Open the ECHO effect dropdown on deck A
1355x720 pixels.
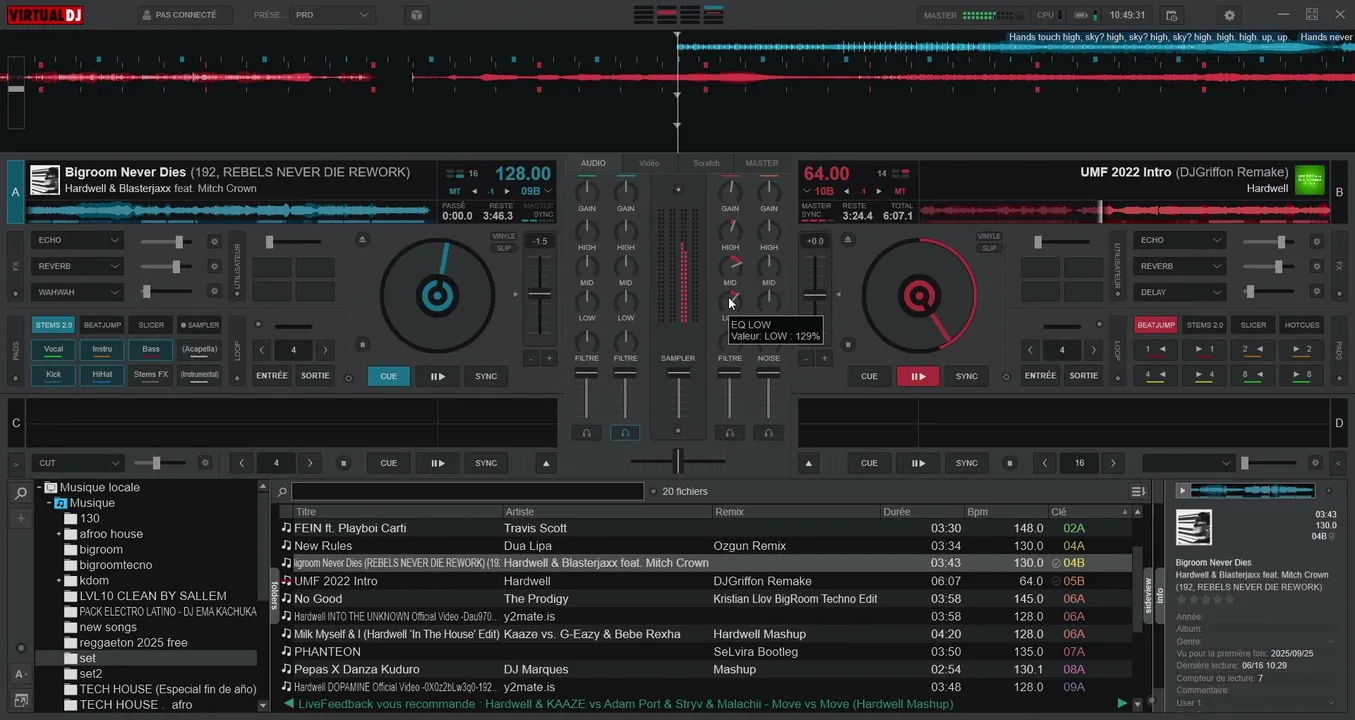(76, 240)
